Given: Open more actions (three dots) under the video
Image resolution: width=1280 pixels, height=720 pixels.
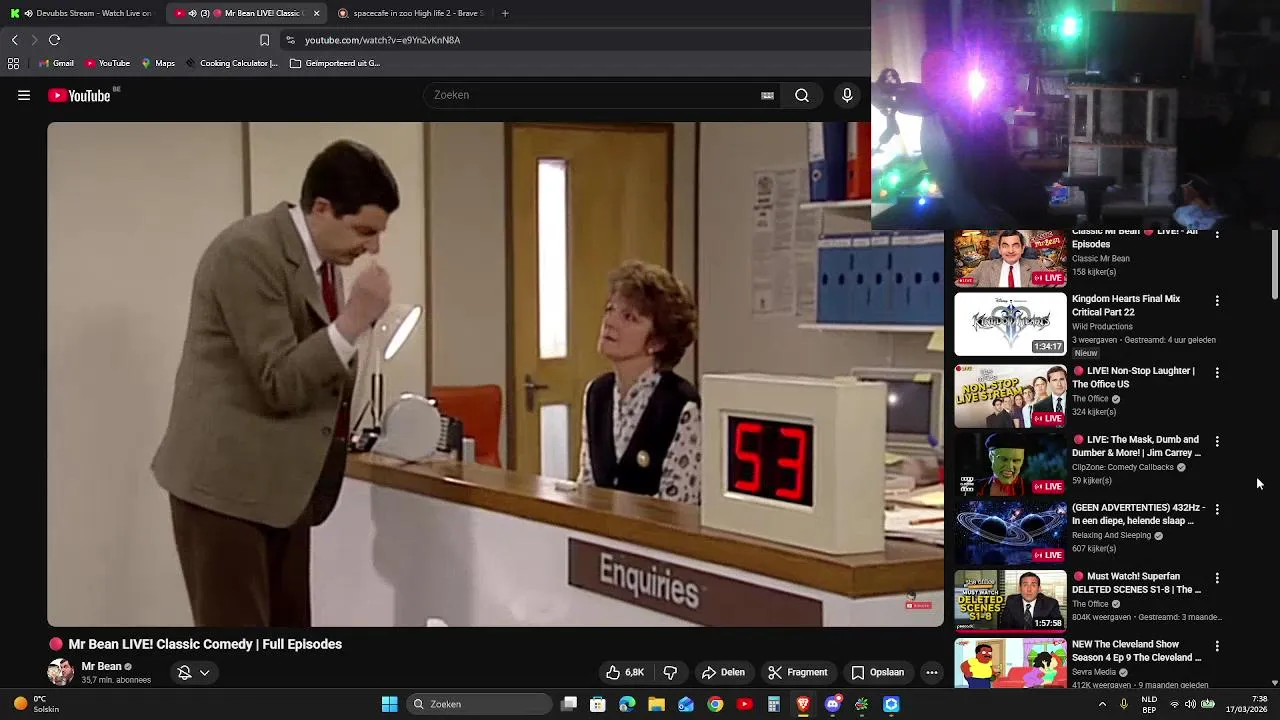Looking at the screenshot, I should click(x=931, y=672).
